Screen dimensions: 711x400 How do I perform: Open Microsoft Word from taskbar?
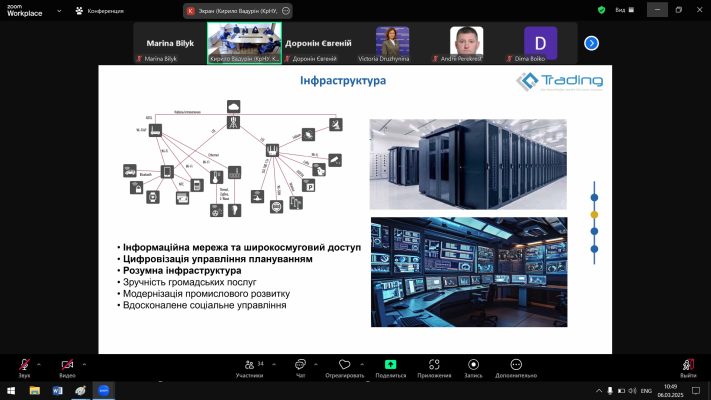(58, 390)
